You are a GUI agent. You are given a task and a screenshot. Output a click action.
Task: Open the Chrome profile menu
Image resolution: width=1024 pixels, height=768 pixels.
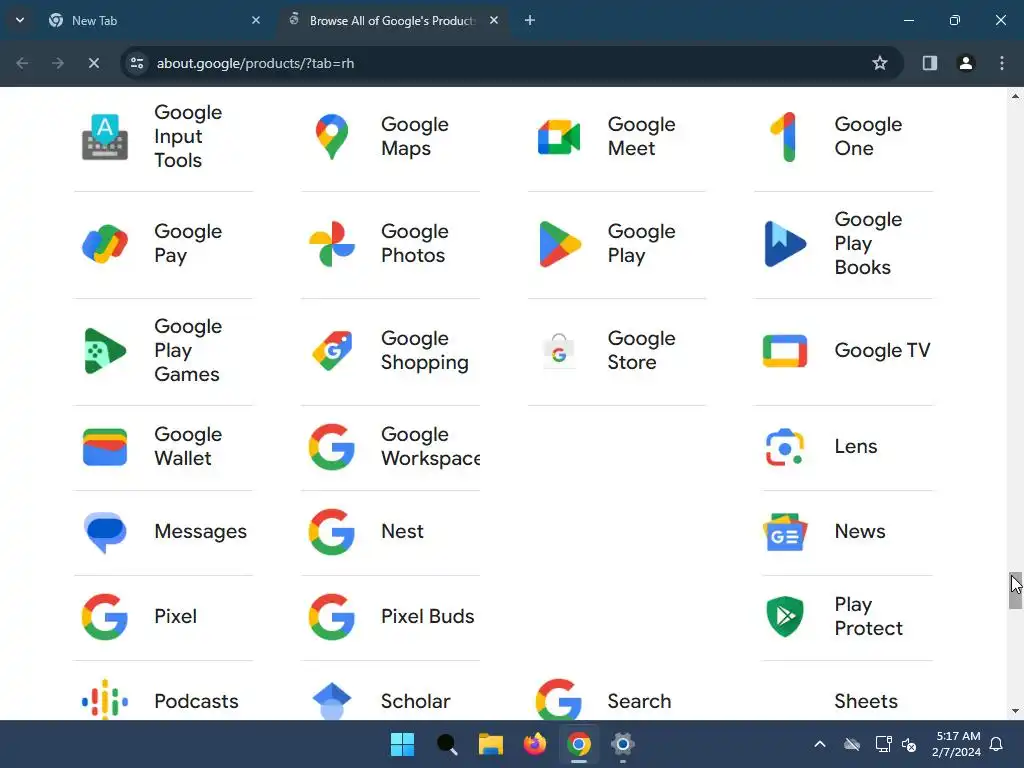[x=966, y=63]
